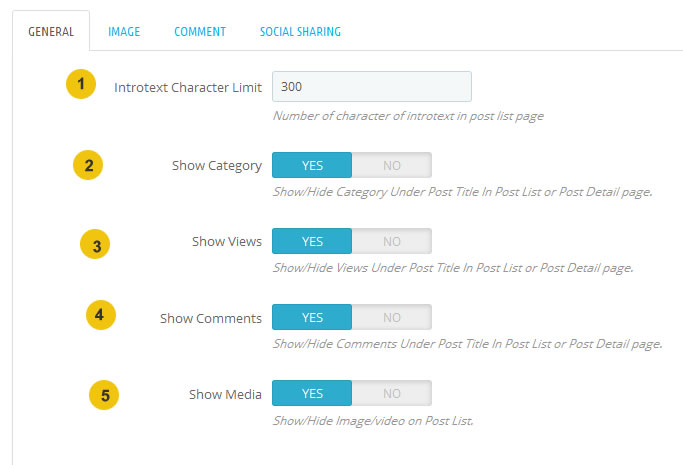Image resolution: width=683 pixels, height=465 pixels.
Task: Turn off Show Comments via NO
Action: [392, 317]
